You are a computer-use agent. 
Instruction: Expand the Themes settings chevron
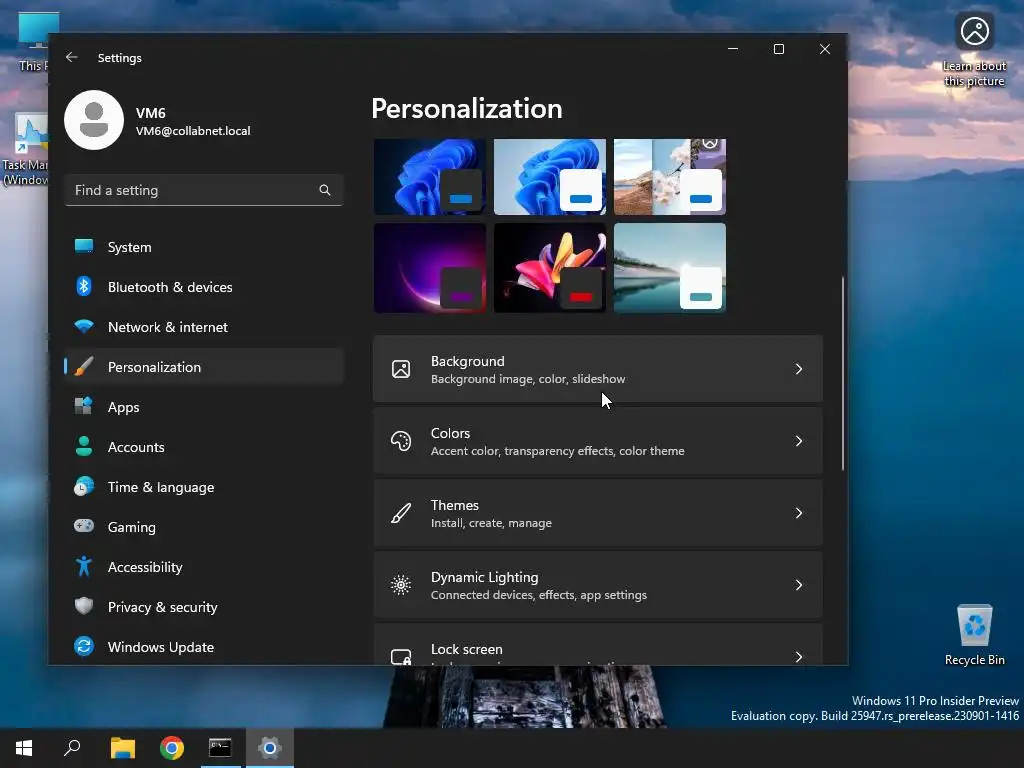coord(799,513)
